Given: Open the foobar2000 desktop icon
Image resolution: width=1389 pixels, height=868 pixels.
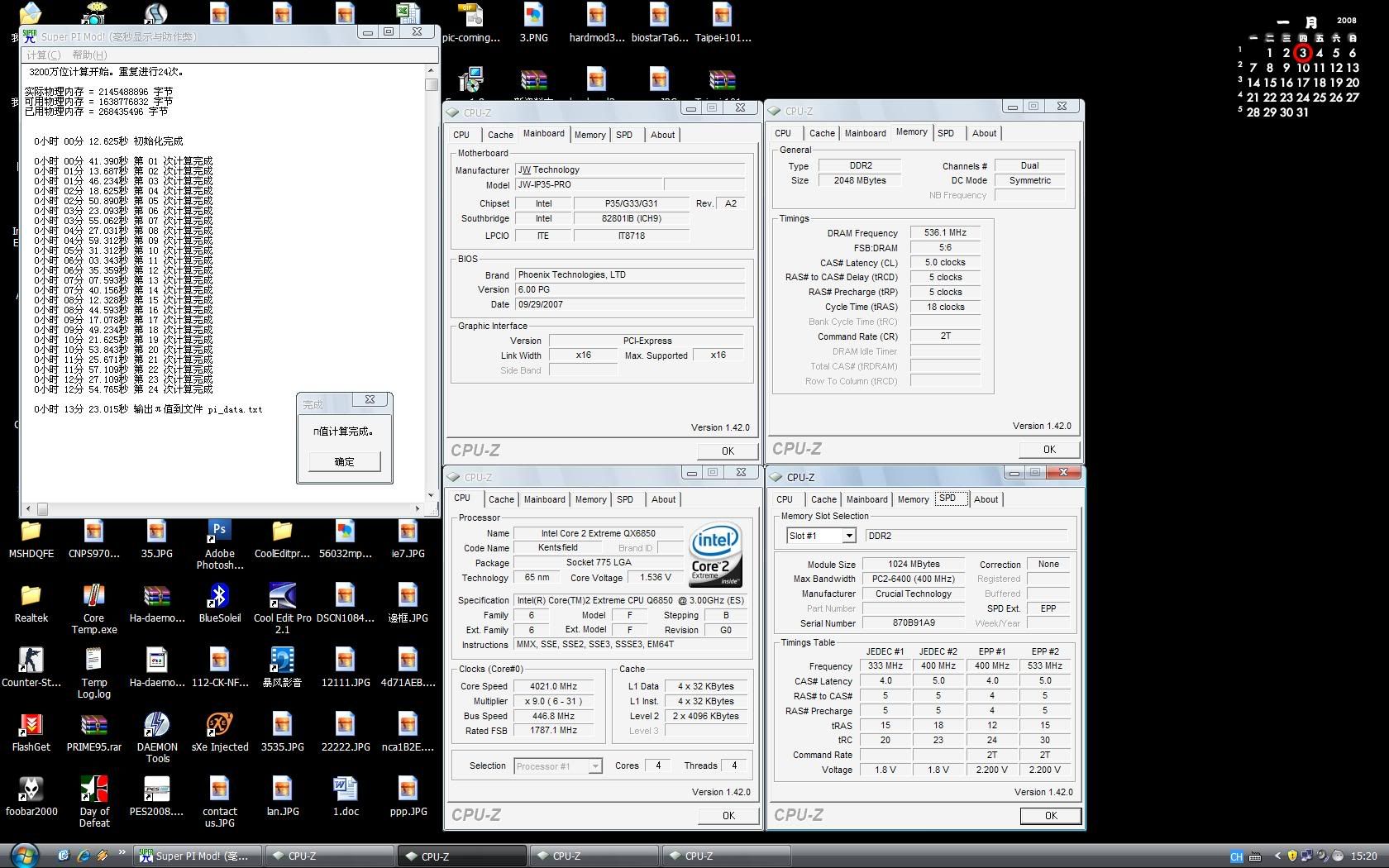Looking at the screenshot, I should (31, 796).
